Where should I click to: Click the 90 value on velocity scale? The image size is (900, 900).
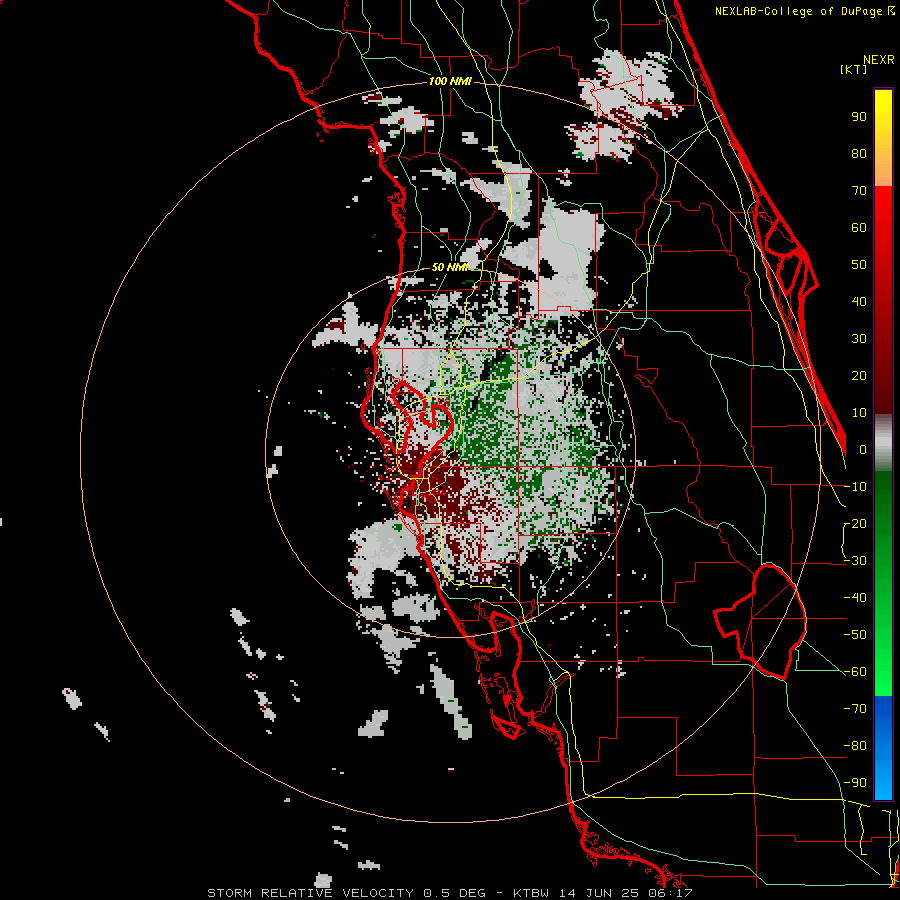(x=859, y=117)
